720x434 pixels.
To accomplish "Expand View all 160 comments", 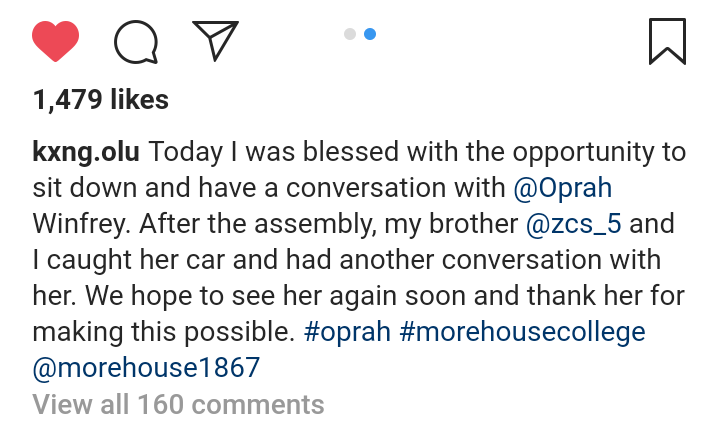I will (178, 404).
